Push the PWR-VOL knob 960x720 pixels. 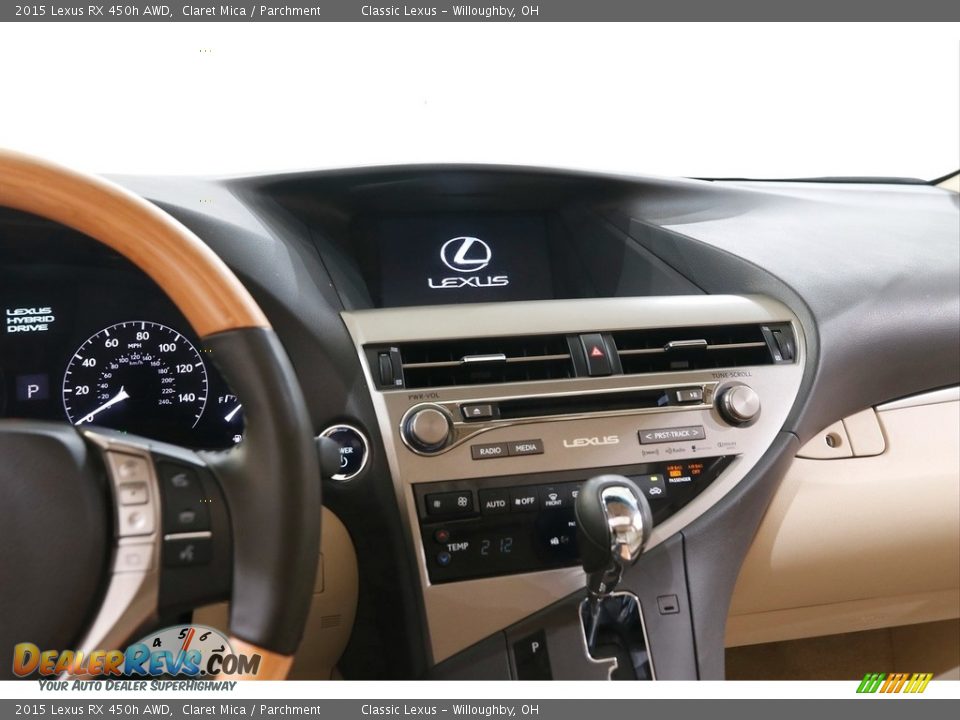(x=427, y=427)
